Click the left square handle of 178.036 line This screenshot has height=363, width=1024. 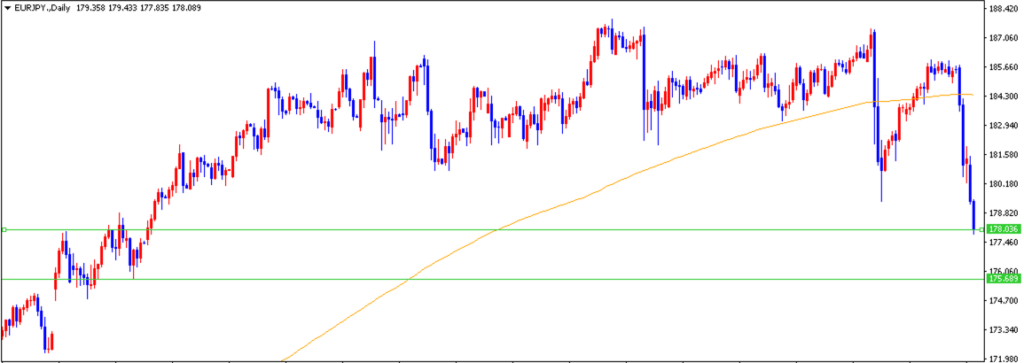pos(4,229)
